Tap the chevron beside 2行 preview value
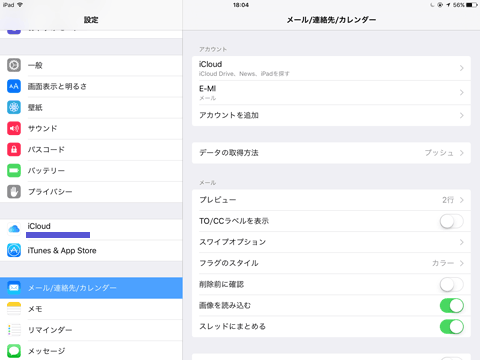480x360 pixels. (462, 200)
